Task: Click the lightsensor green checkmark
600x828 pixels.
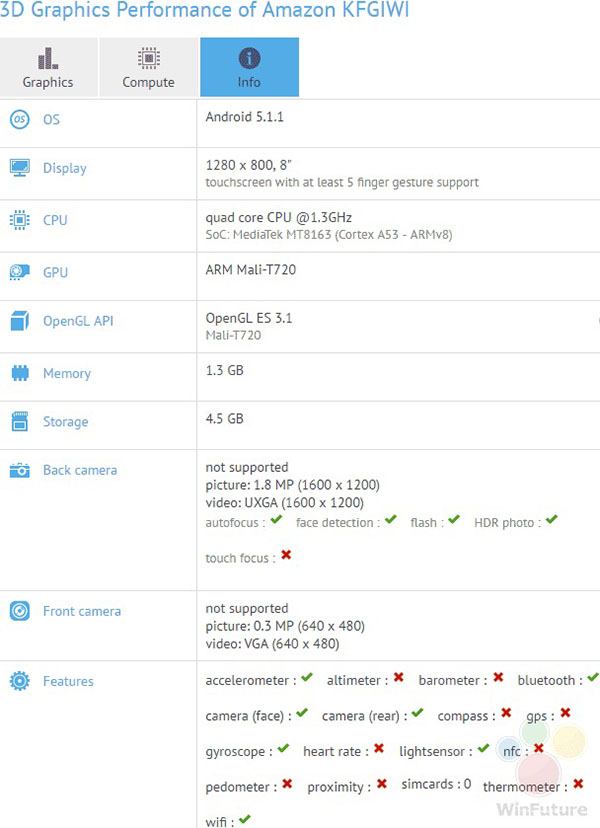Action: coord(483,748)
